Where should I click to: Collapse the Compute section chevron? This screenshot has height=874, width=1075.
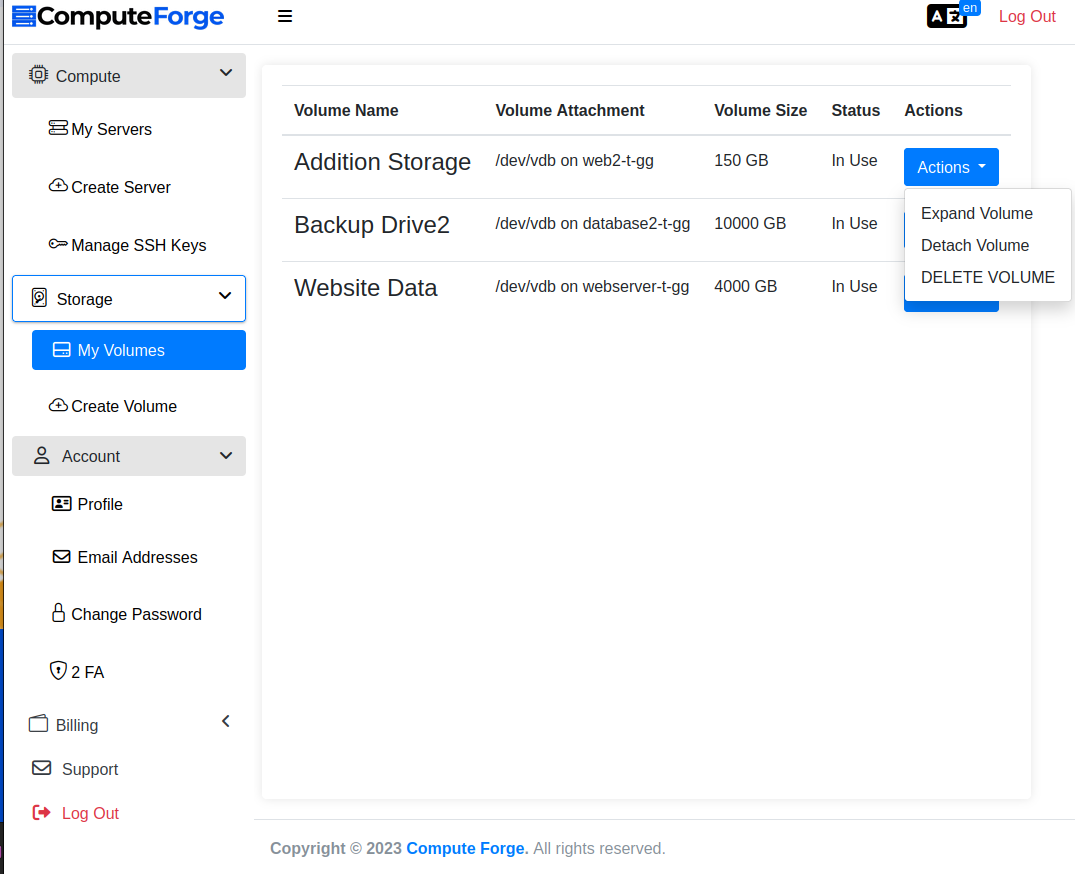pyautogui.click(x=226, y=74)
